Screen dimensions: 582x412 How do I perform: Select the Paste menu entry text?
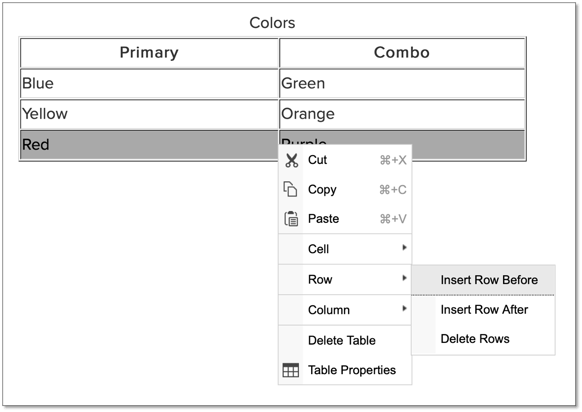(323, 219)
